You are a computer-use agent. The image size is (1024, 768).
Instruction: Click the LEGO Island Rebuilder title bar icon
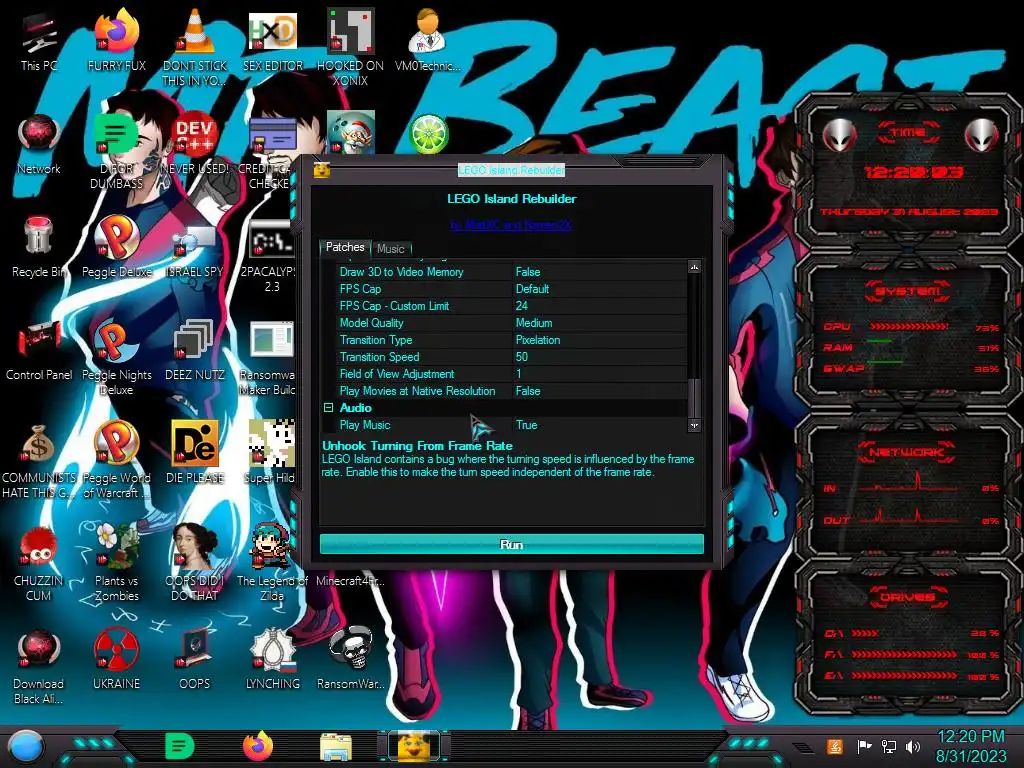(x=321, y=170)
